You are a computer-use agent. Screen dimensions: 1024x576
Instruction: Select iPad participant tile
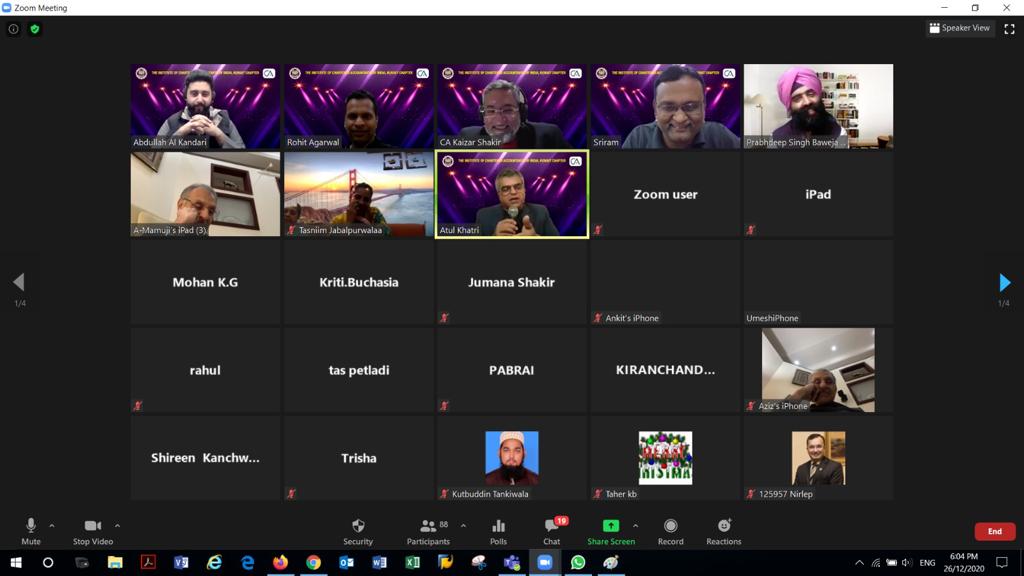tap(818, 194)
